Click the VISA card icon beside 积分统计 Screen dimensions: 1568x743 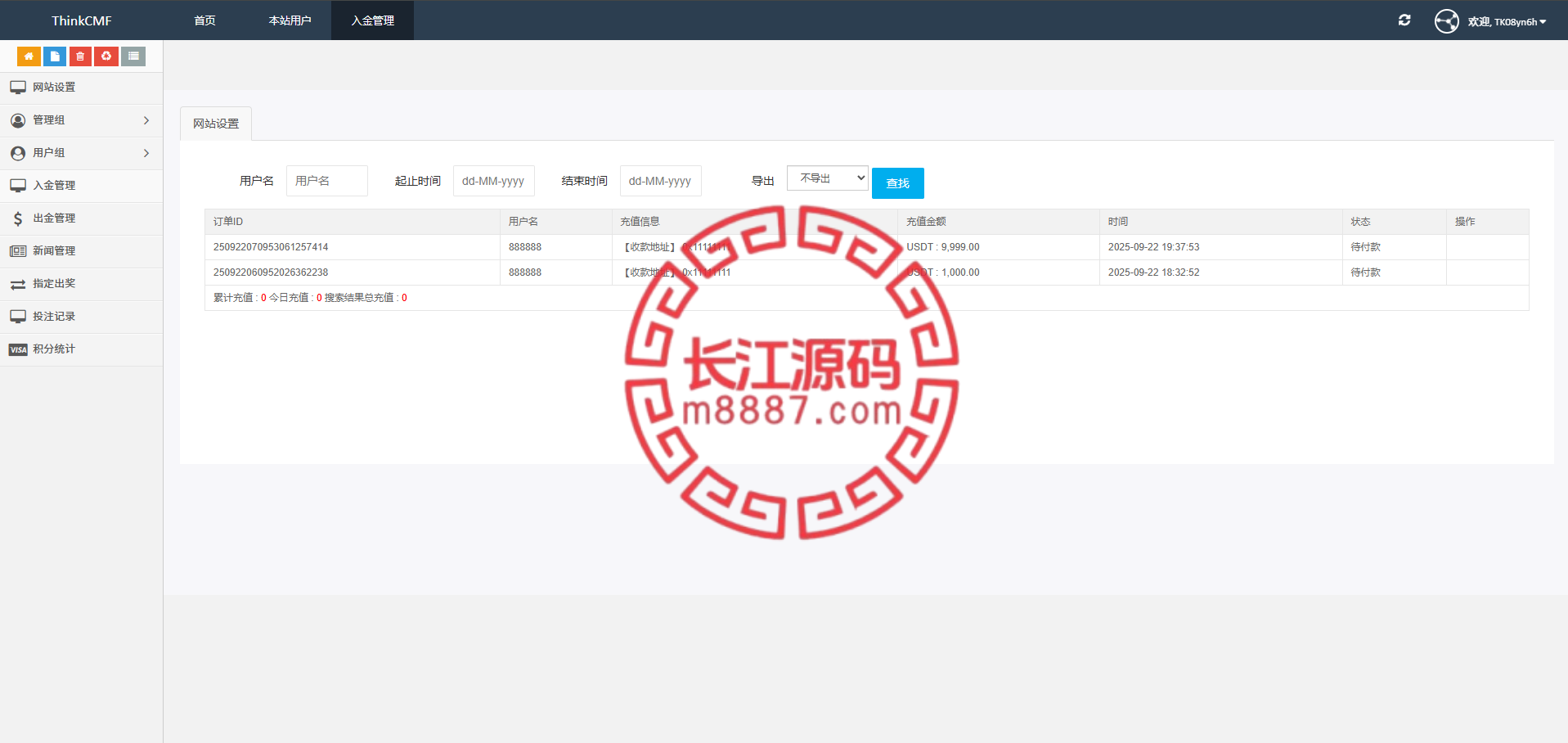pyautogui.click(x=18, y=349)
